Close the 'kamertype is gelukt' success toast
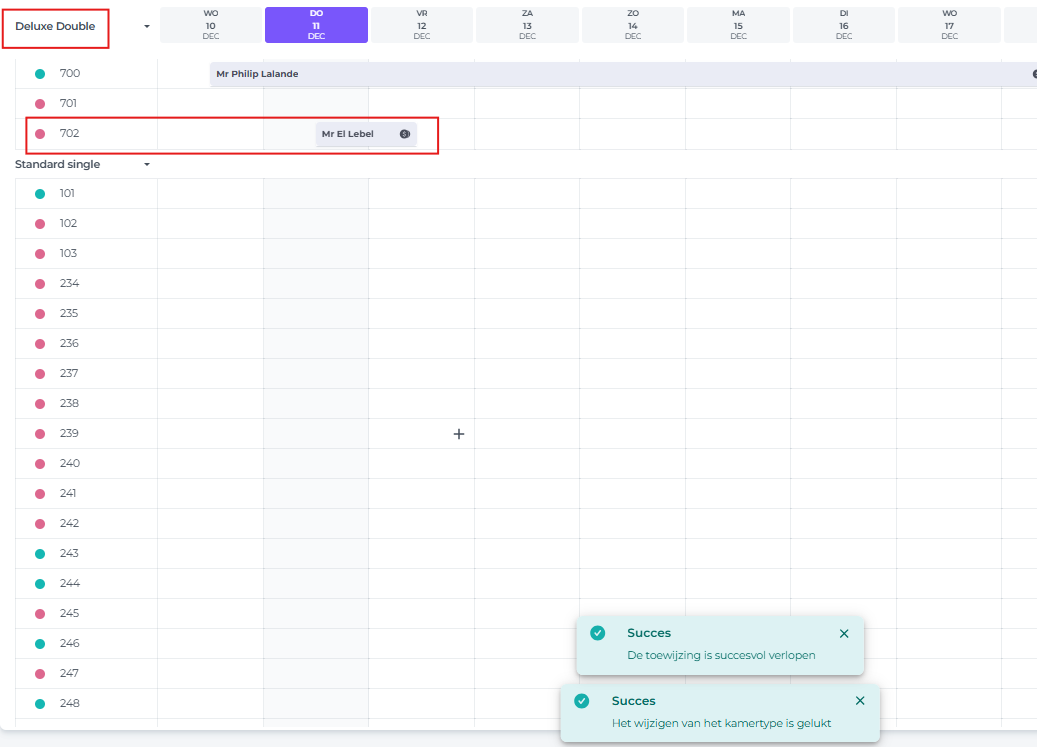Viewport: 1037px width, 747px height. (x=860, y=701)
